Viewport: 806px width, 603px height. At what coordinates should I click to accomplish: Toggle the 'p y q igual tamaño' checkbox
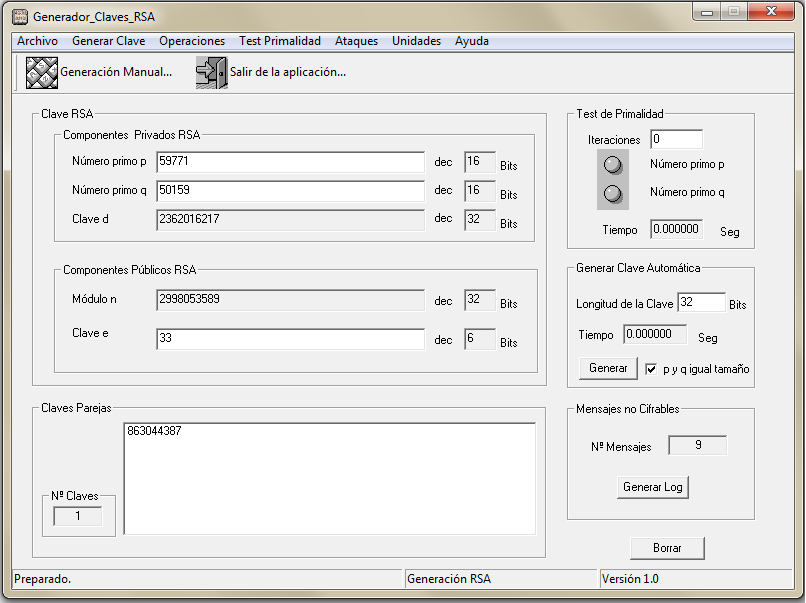pos(651,369)
